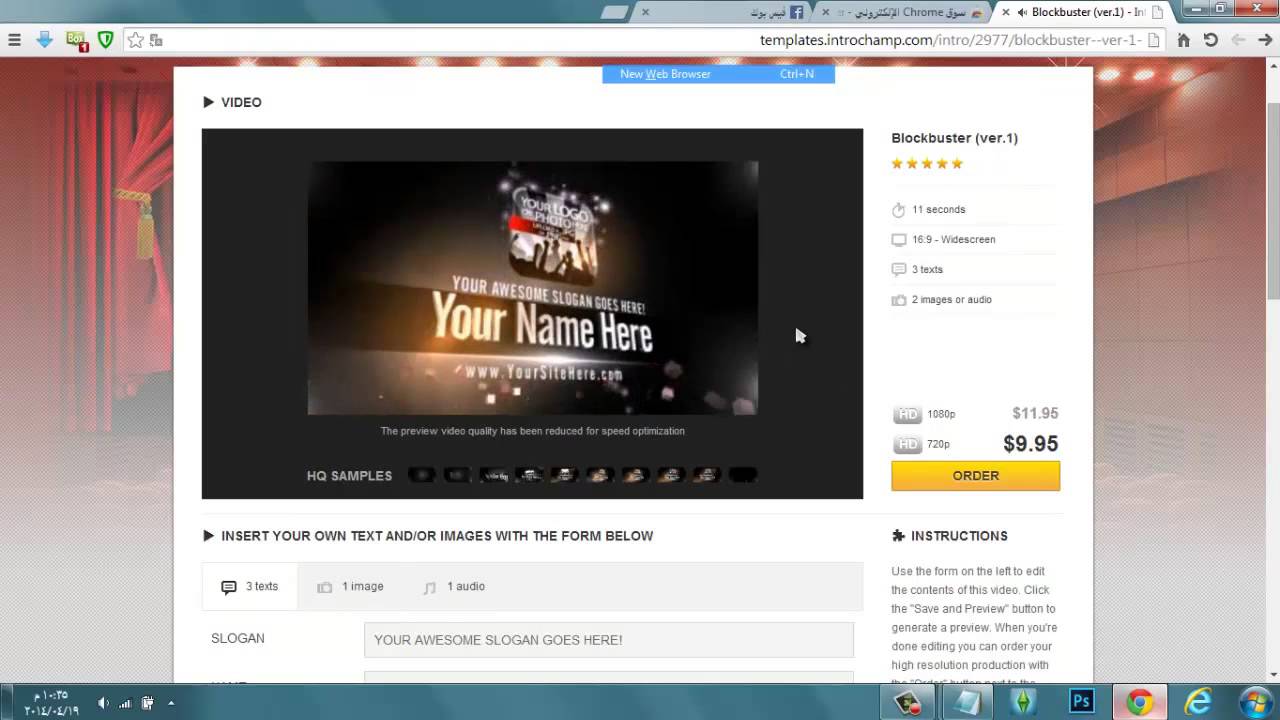Select the 1080p HD option
Viewport: 1280px width, 720px height.
pyautogui.click(x=924, y=414)
